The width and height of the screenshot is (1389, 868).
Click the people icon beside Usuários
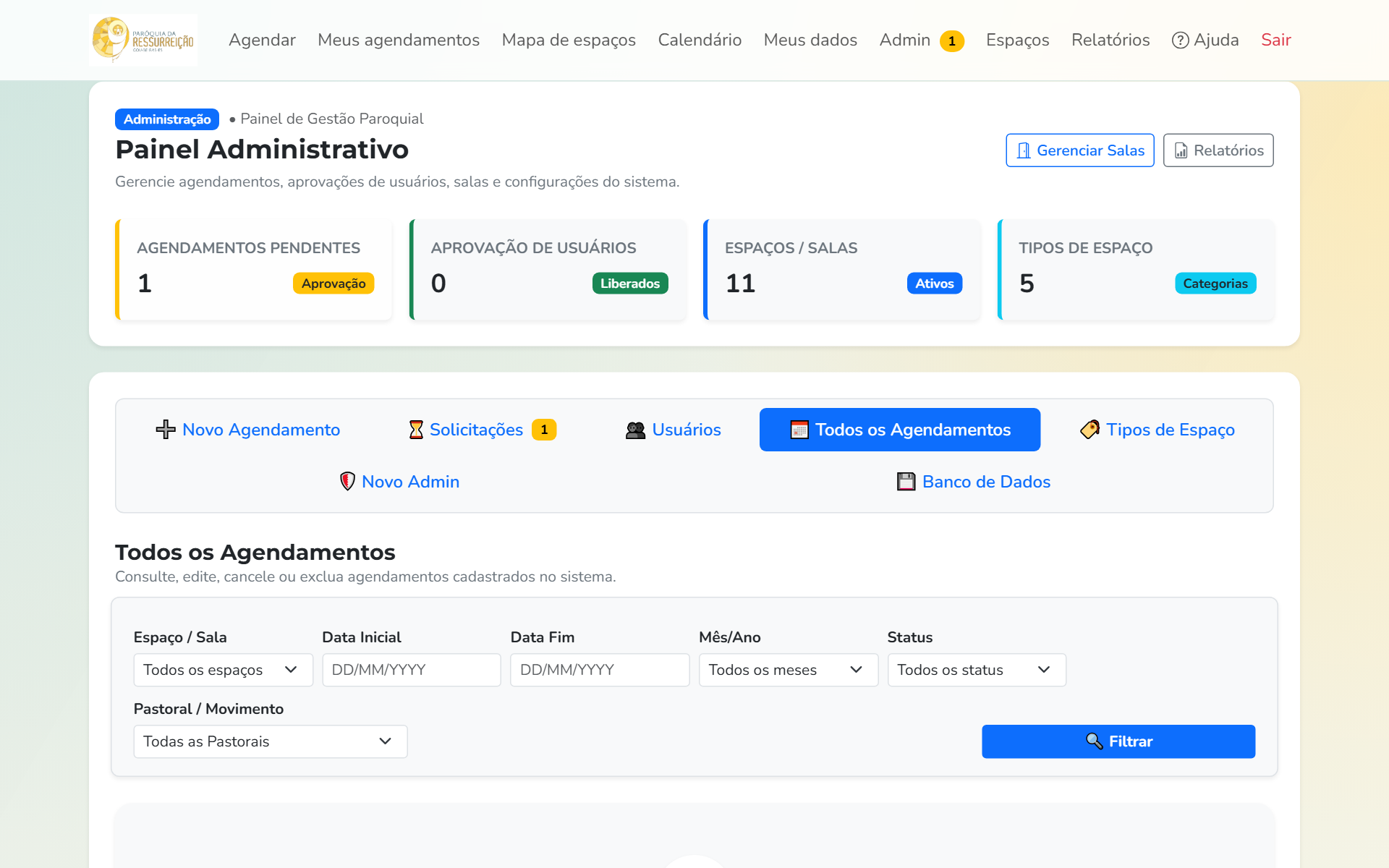635,430
